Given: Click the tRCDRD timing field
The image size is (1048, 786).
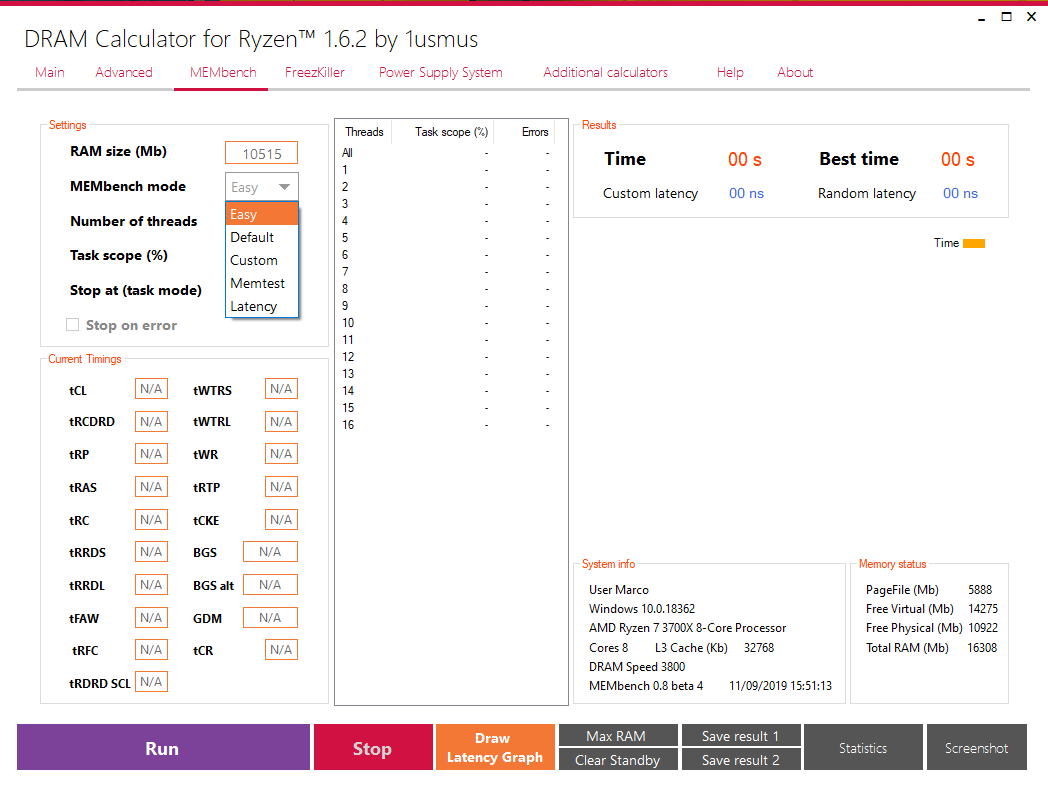Looking at the screenshot, I should [x=151, y=422].
